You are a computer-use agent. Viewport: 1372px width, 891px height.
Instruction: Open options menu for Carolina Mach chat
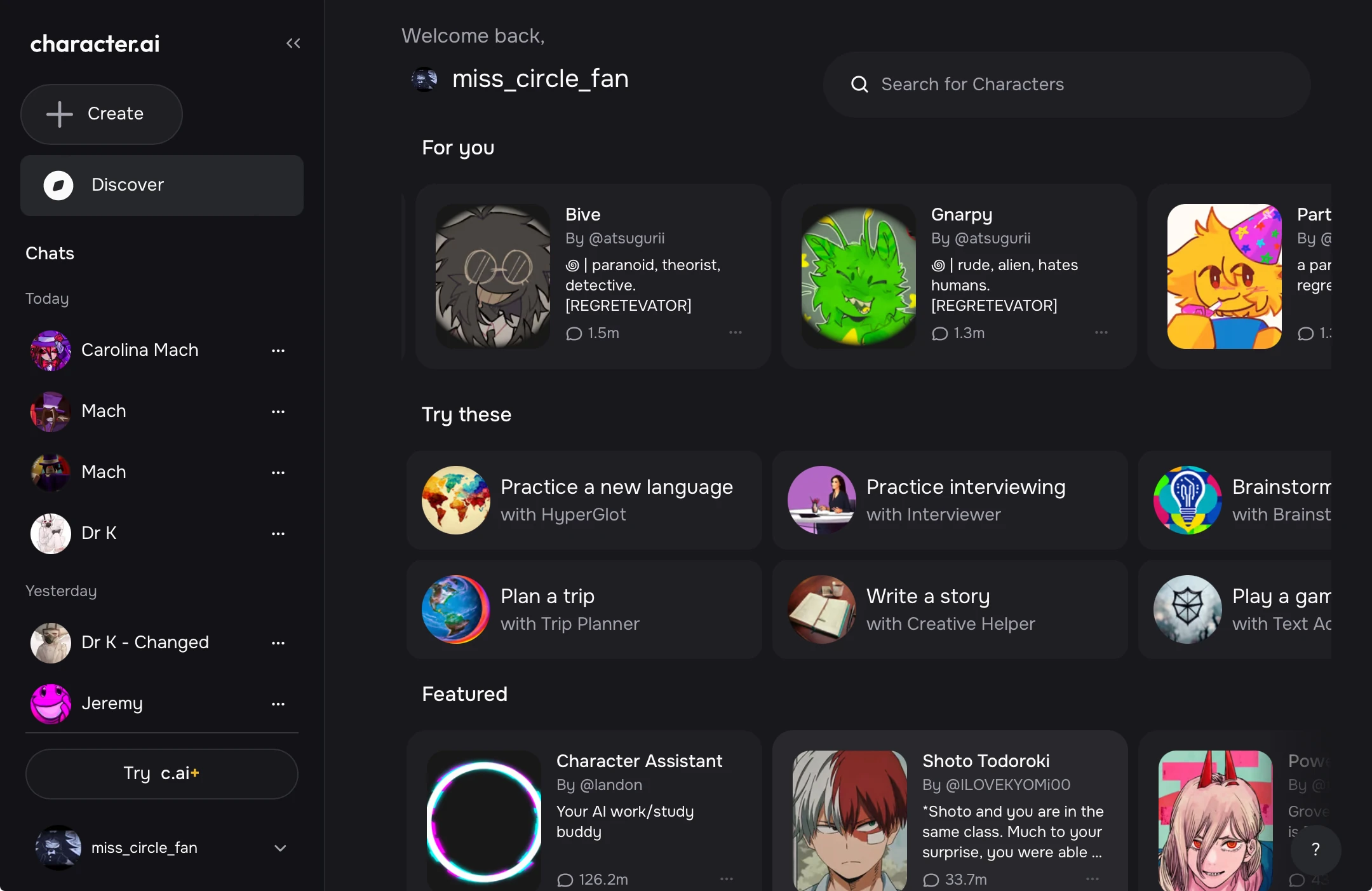(278, 351)
